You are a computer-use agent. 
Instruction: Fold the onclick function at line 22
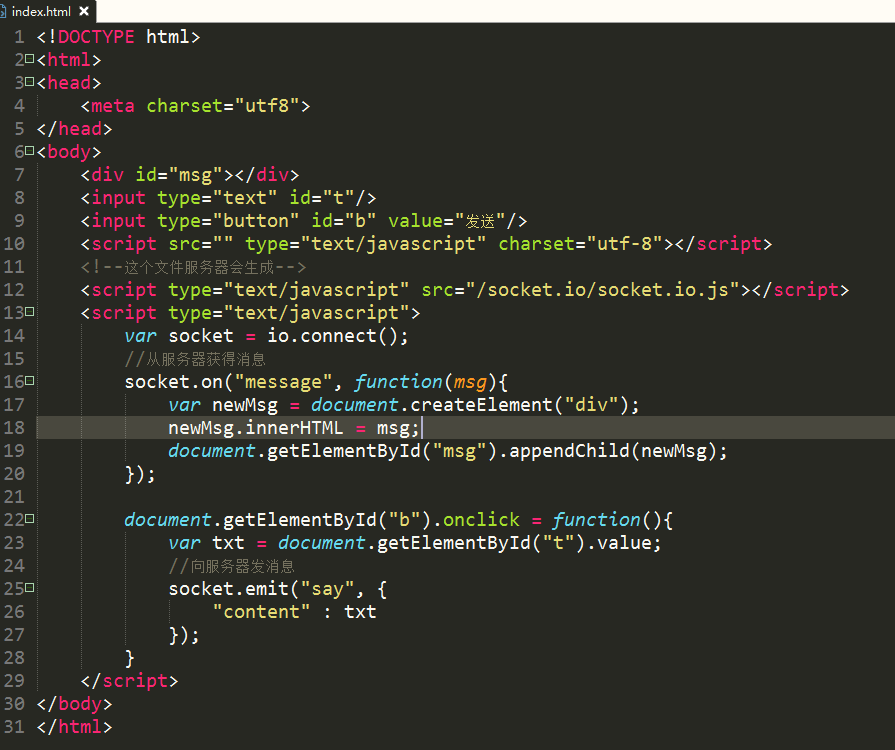pyautogui.click(x=29, y=520)
